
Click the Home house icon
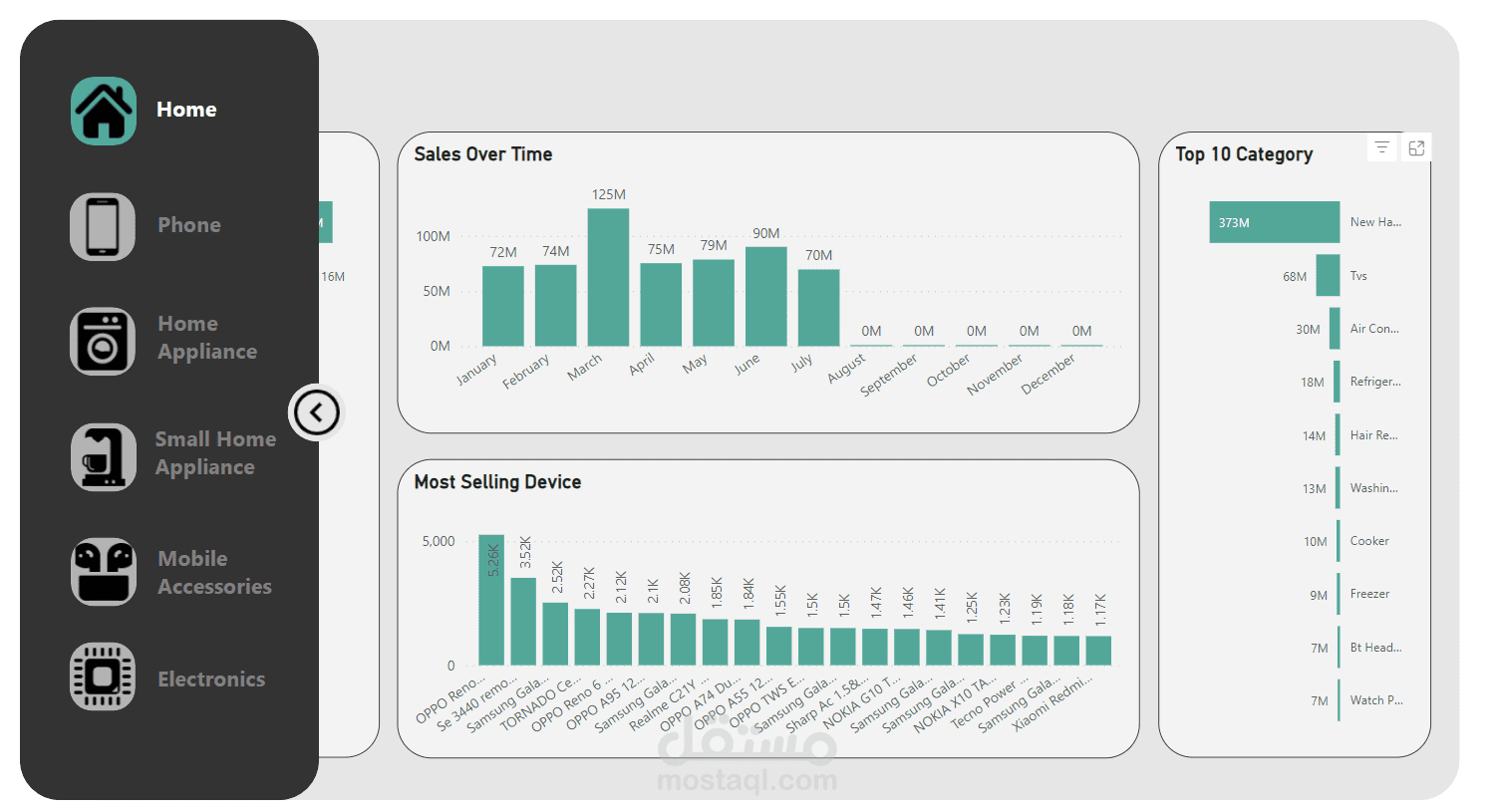point(104,111)
